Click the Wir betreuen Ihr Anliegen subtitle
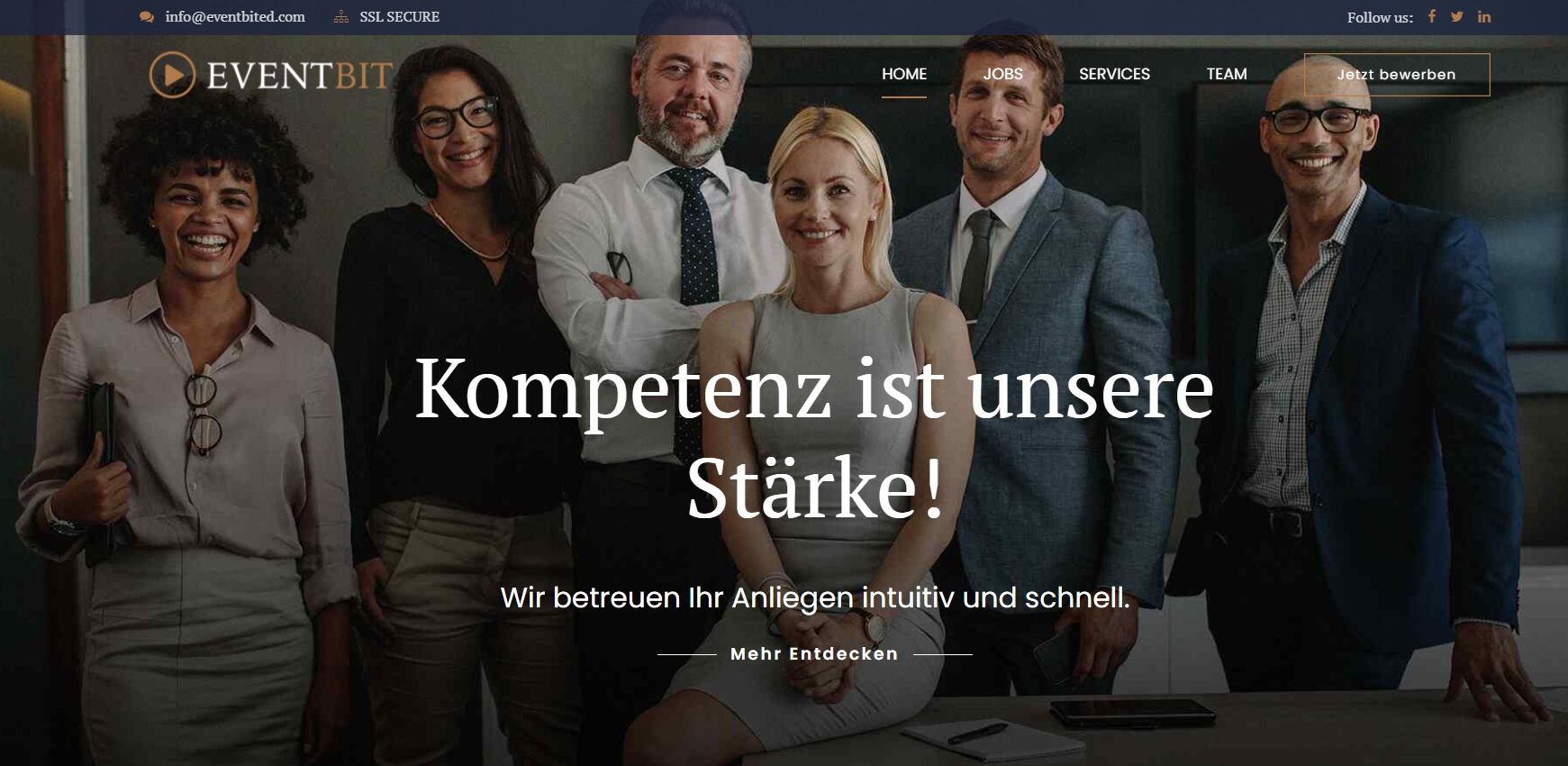The height and width of the screenshot is (766, 1568). coord(815,597)
